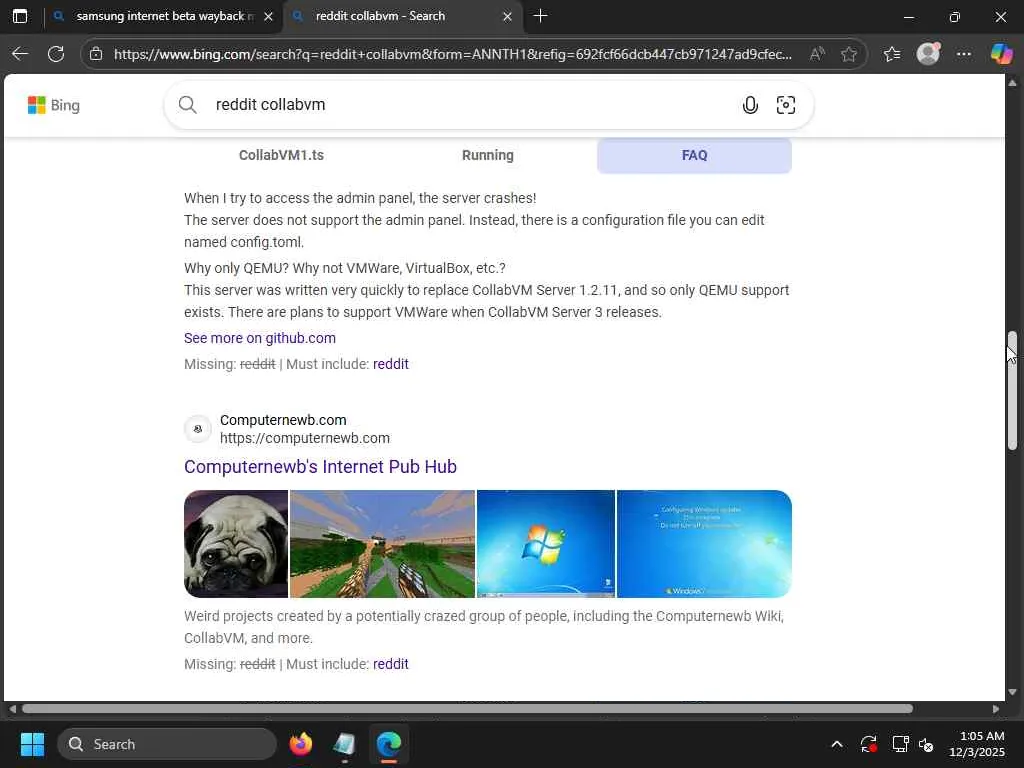Select the Running tab
The image size is (1024, 768).
tap(488, 155)
